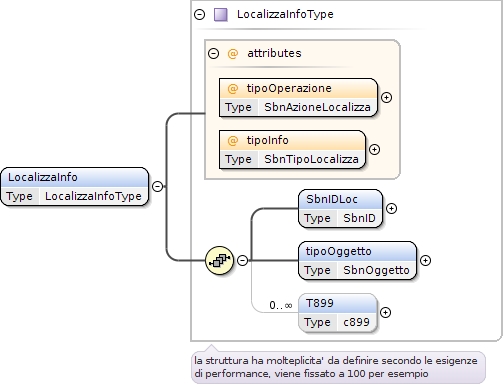The image size is (504, 387).
Task: Click the Type label in tipoOggetto box
Action: (317, 270)
